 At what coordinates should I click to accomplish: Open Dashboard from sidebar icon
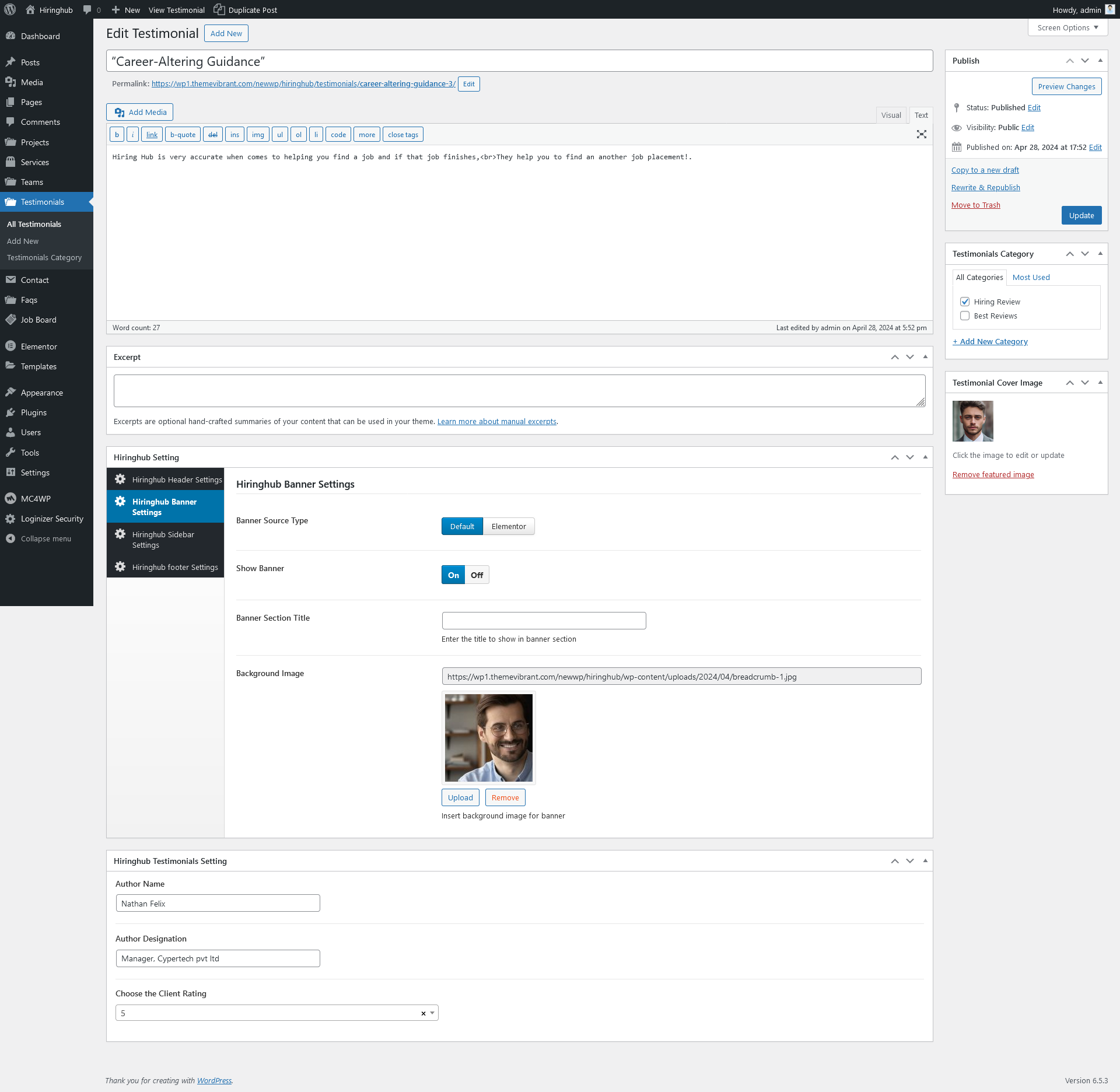[x=10, y=36]
